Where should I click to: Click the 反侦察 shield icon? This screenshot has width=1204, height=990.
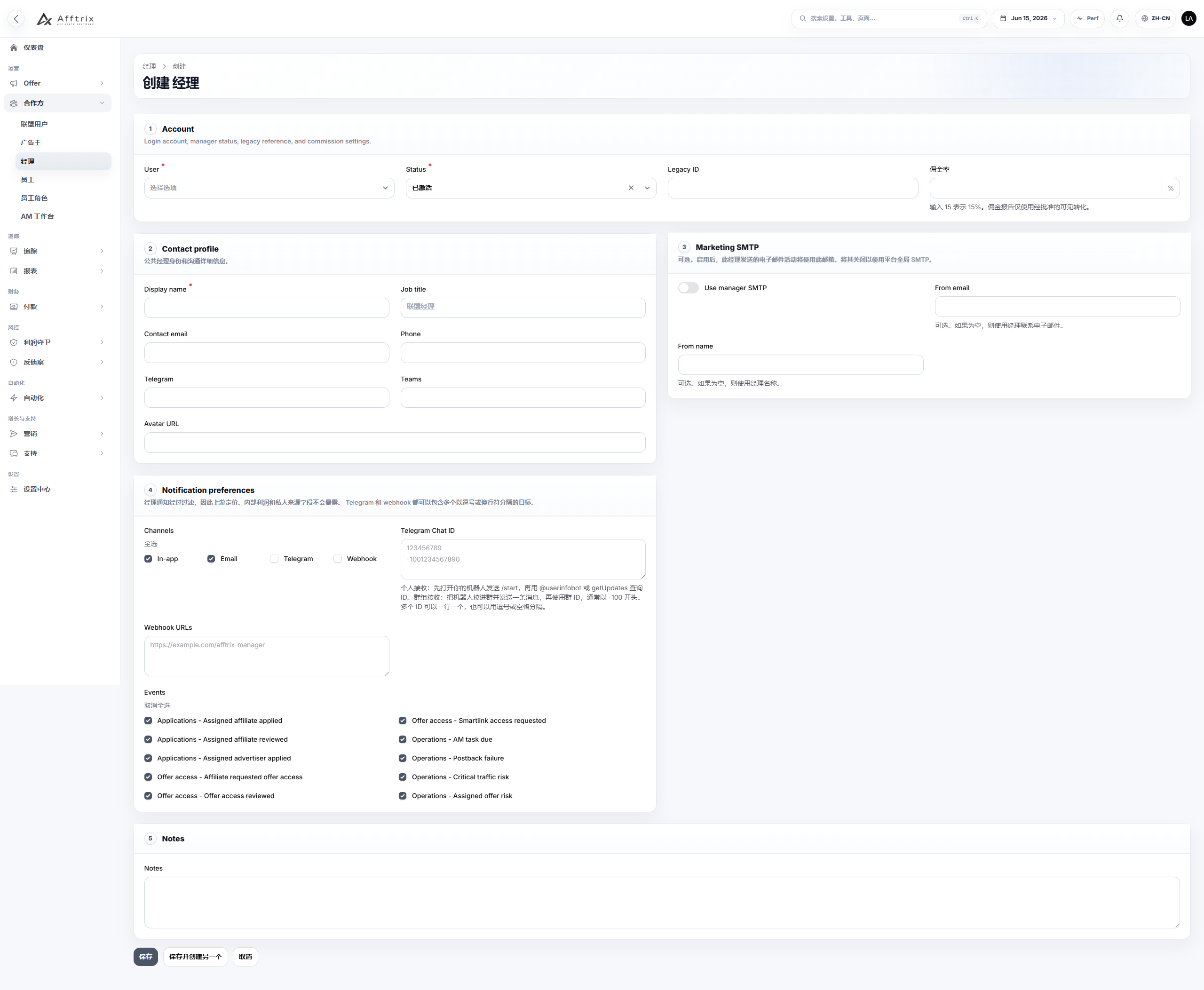14,362
